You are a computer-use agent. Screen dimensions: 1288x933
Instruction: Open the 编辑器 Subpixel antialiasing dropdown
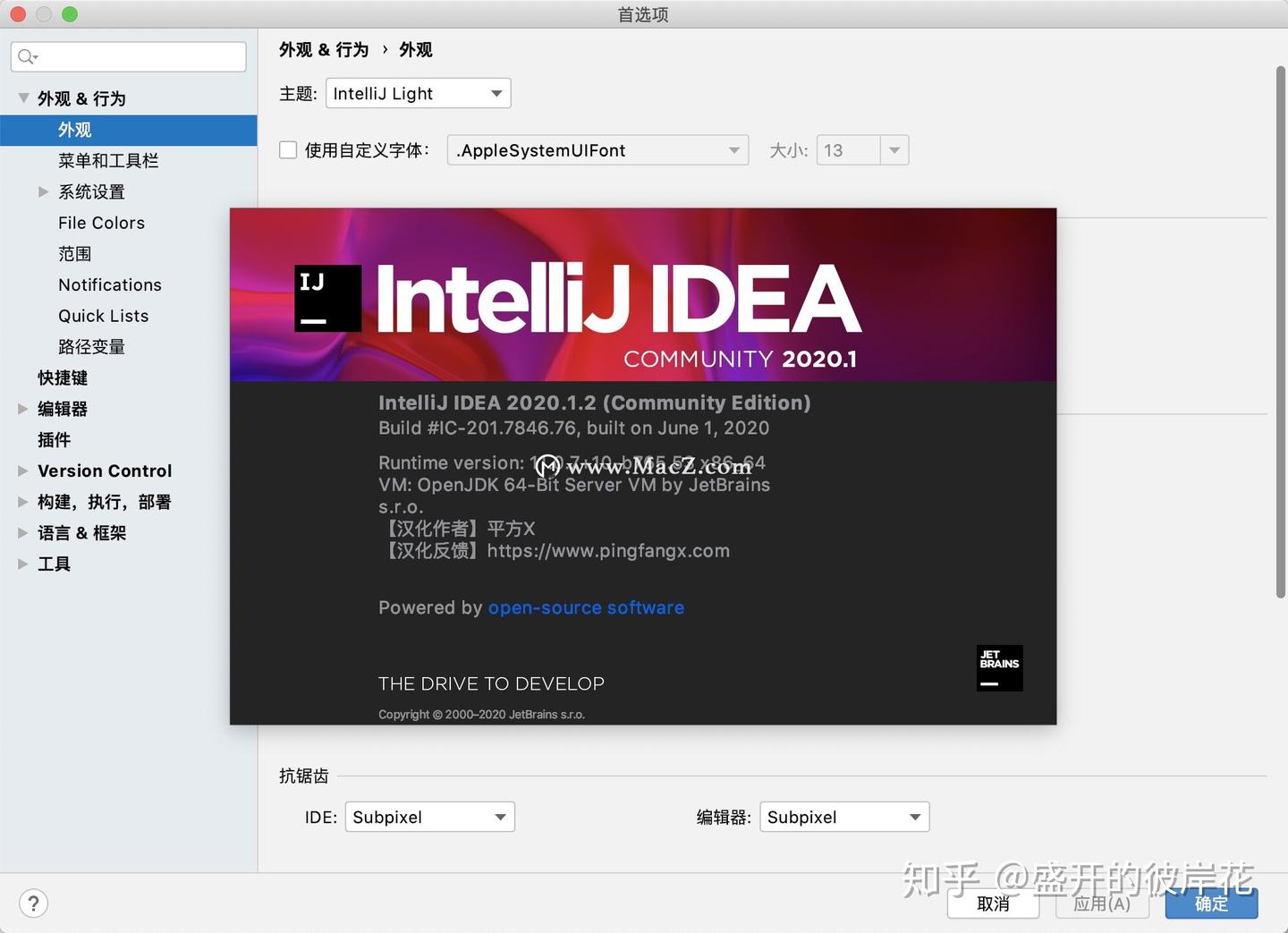(x=844, y=817)
